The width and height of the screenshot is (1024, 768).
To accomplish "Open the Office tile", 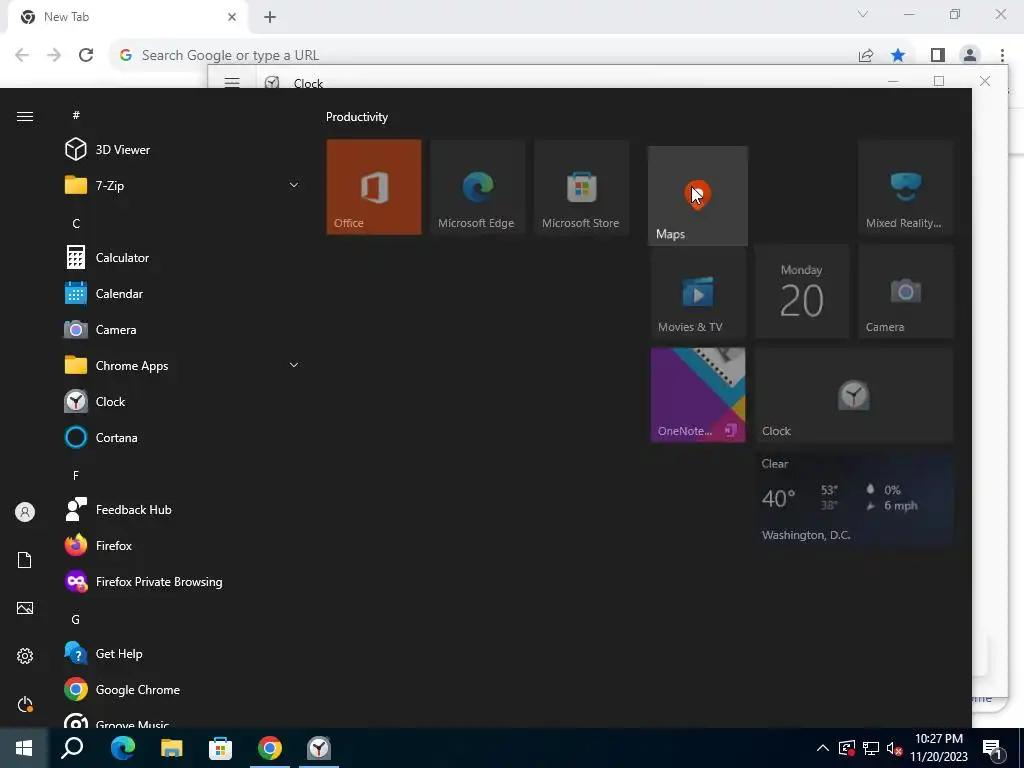I will 374,187.
